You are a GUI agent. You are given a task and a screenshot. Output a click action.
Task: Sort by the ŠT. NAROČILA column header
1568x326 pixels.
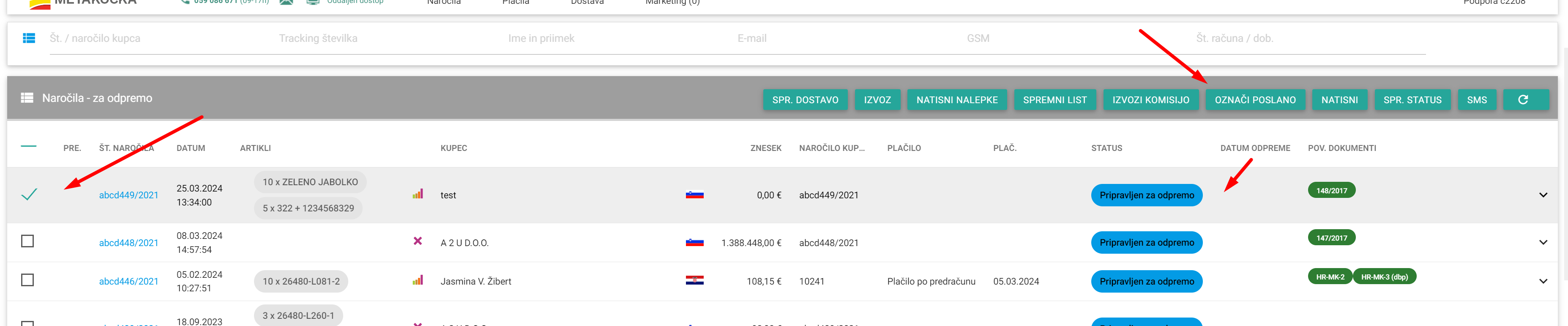127,148
